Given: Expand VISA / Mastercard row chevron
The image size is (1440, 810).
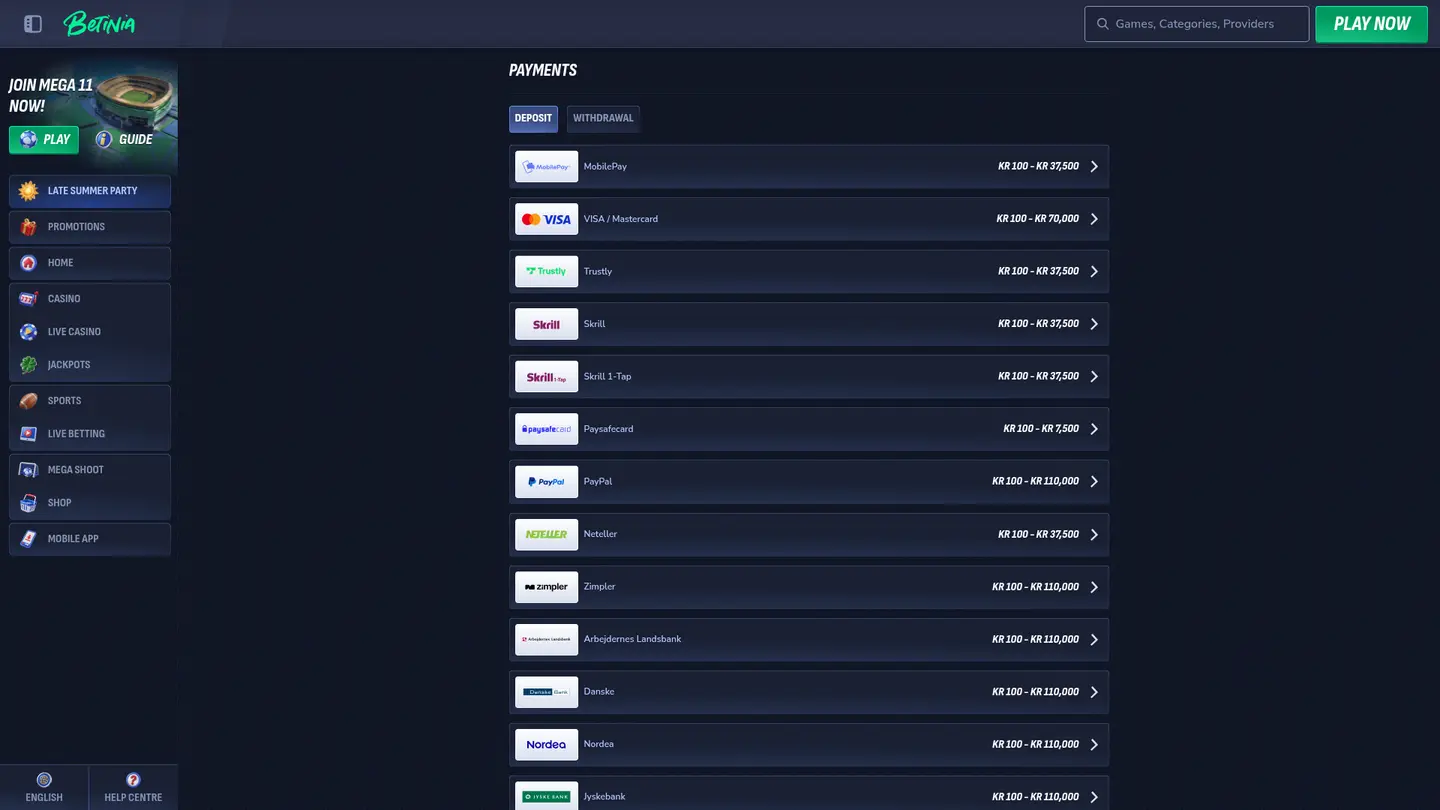Looking at the screenshot, I should pyautogui.click(x=1094, y=219).
